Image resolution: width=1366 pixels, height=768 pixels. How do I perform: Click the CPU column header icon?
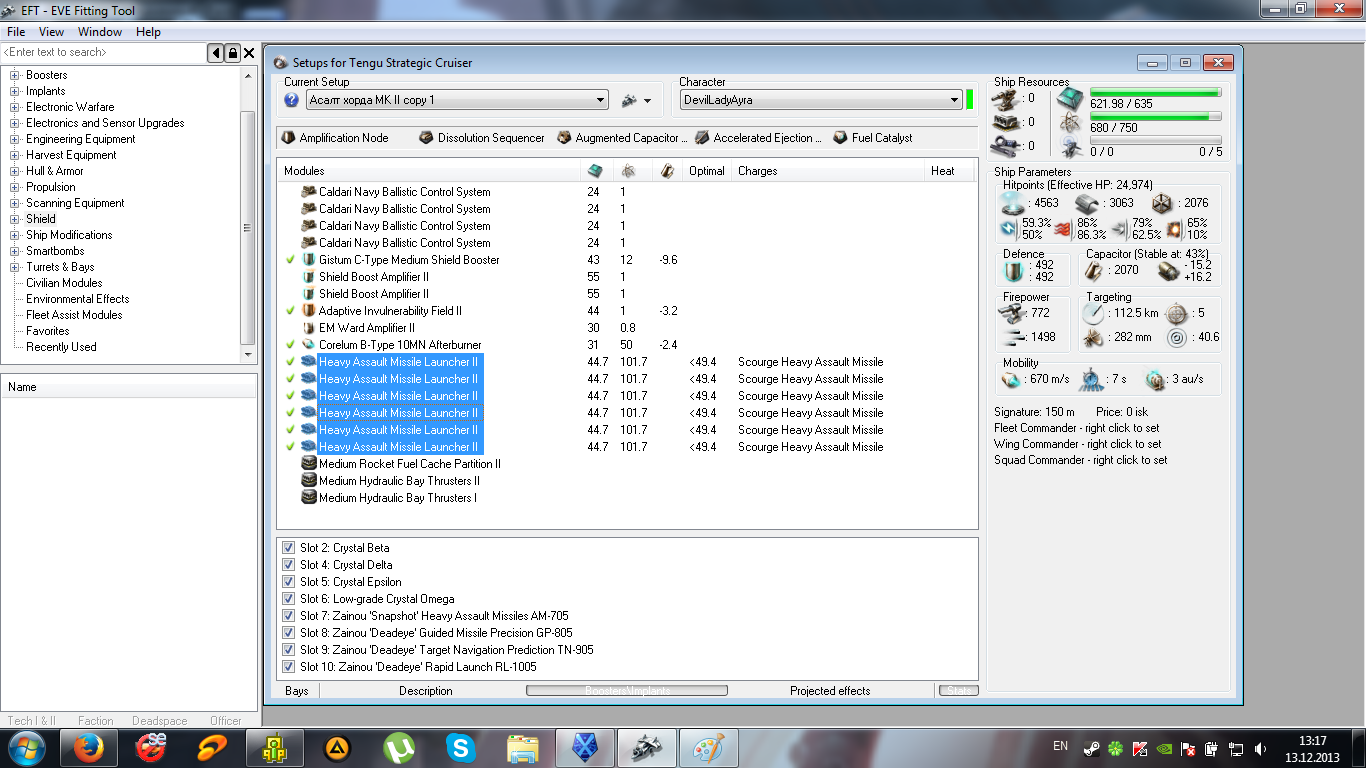click(x=595, y=171)
